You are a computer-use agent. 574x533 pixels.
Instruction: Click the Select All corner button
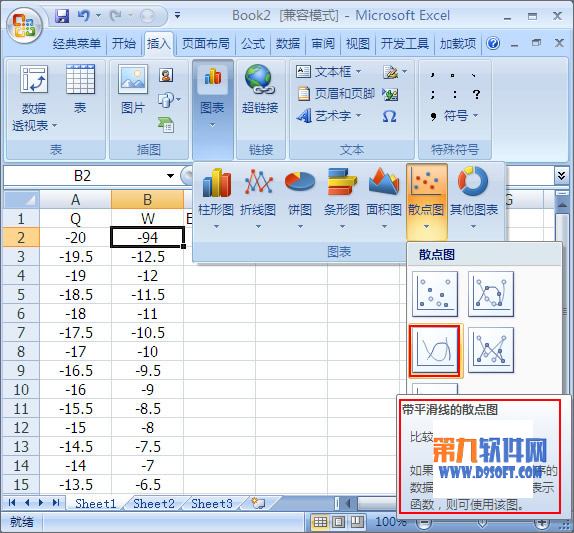pyautogui.click(x=21, y=200)
